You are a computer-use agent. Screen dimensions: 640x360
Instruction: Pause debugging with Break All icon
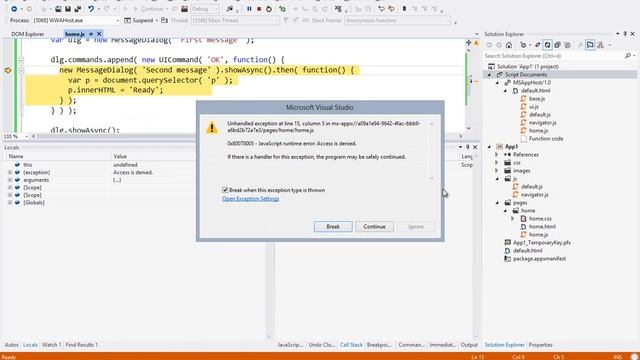[249, 9]
